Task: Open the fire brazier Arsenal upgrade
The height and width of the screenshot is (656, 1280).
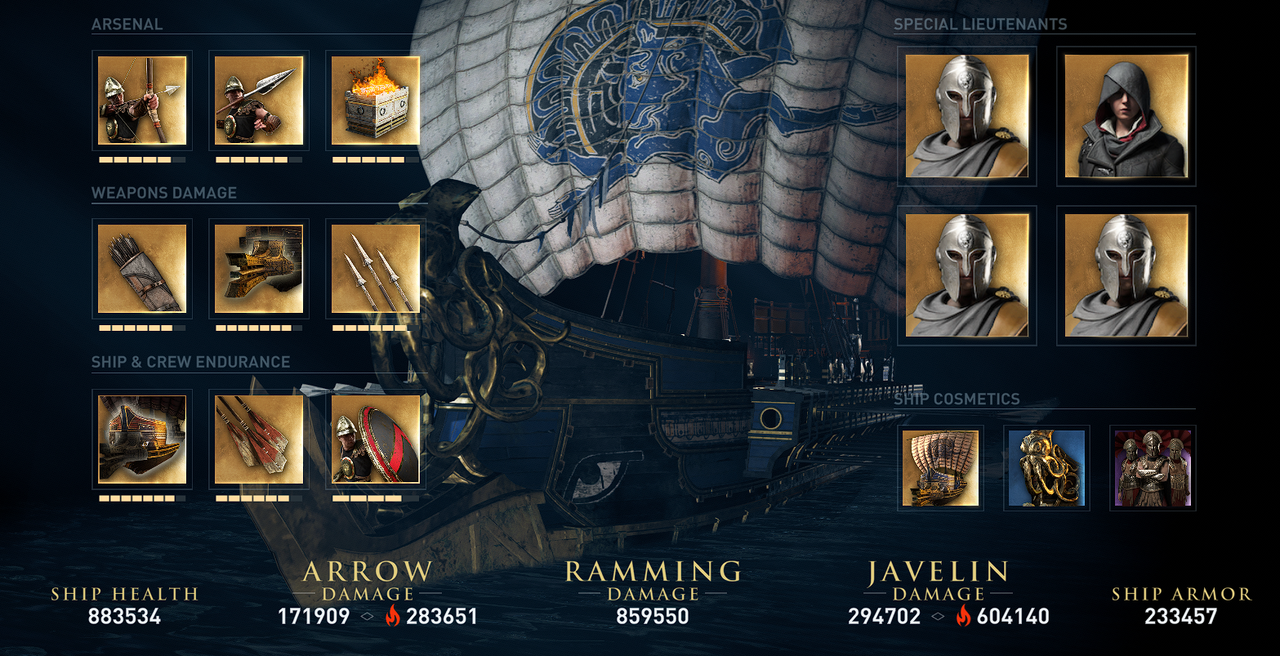Action: [375, 100]
